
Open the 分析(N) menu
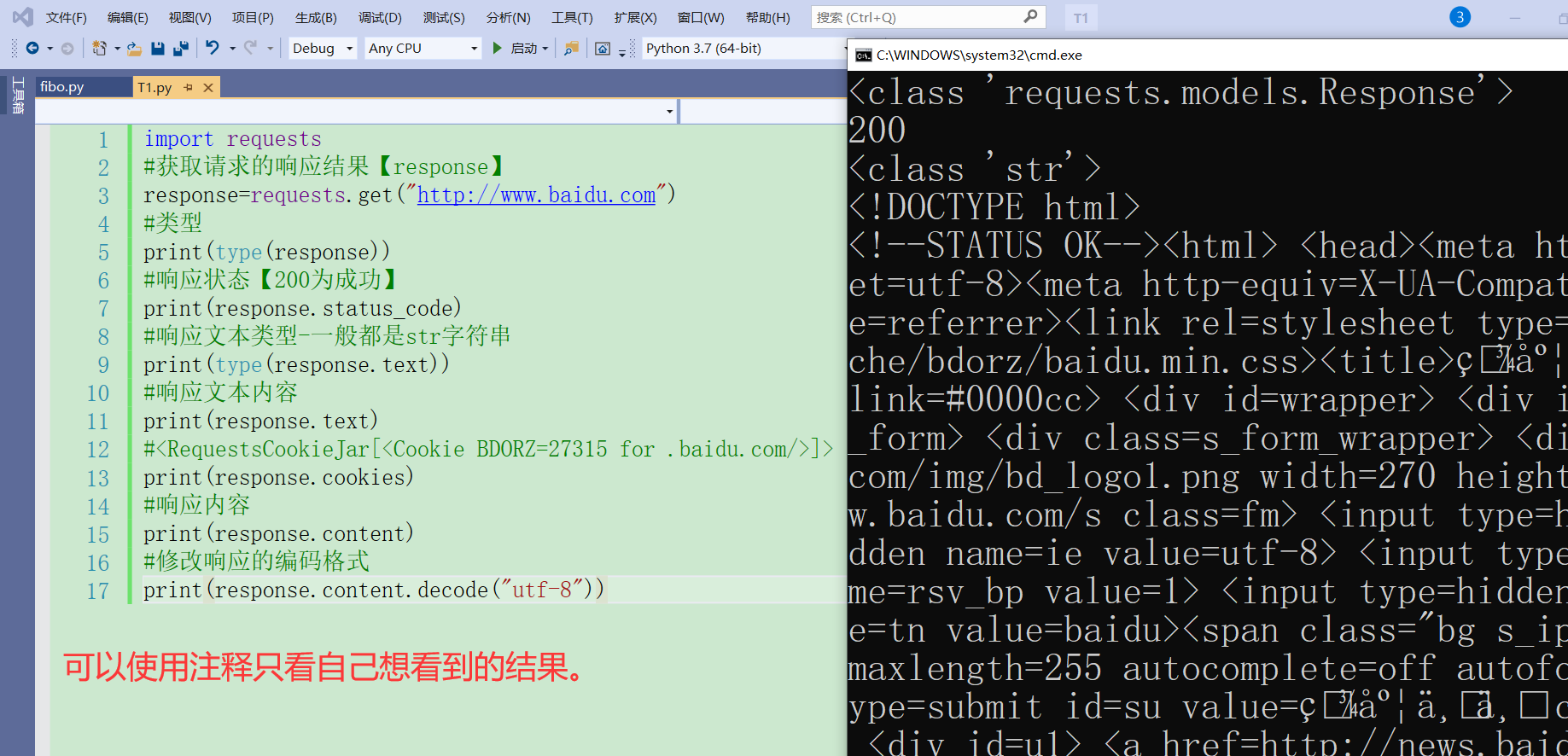coord(508,17)
